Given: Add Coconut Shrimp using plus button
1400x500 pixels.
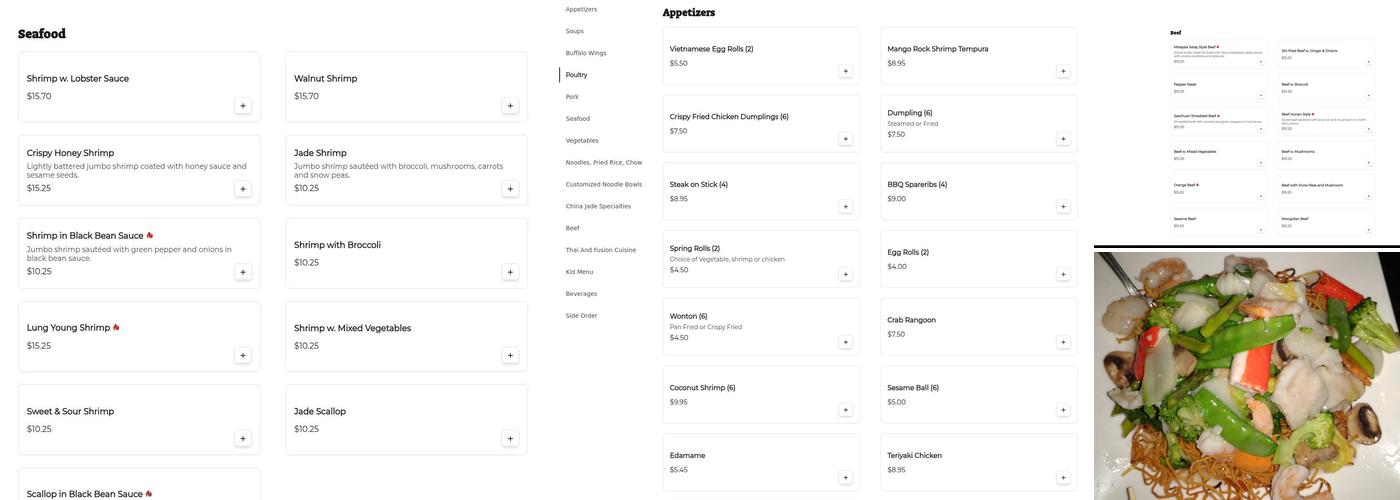Looking at the screenshot, I should [x=845, y=410].
